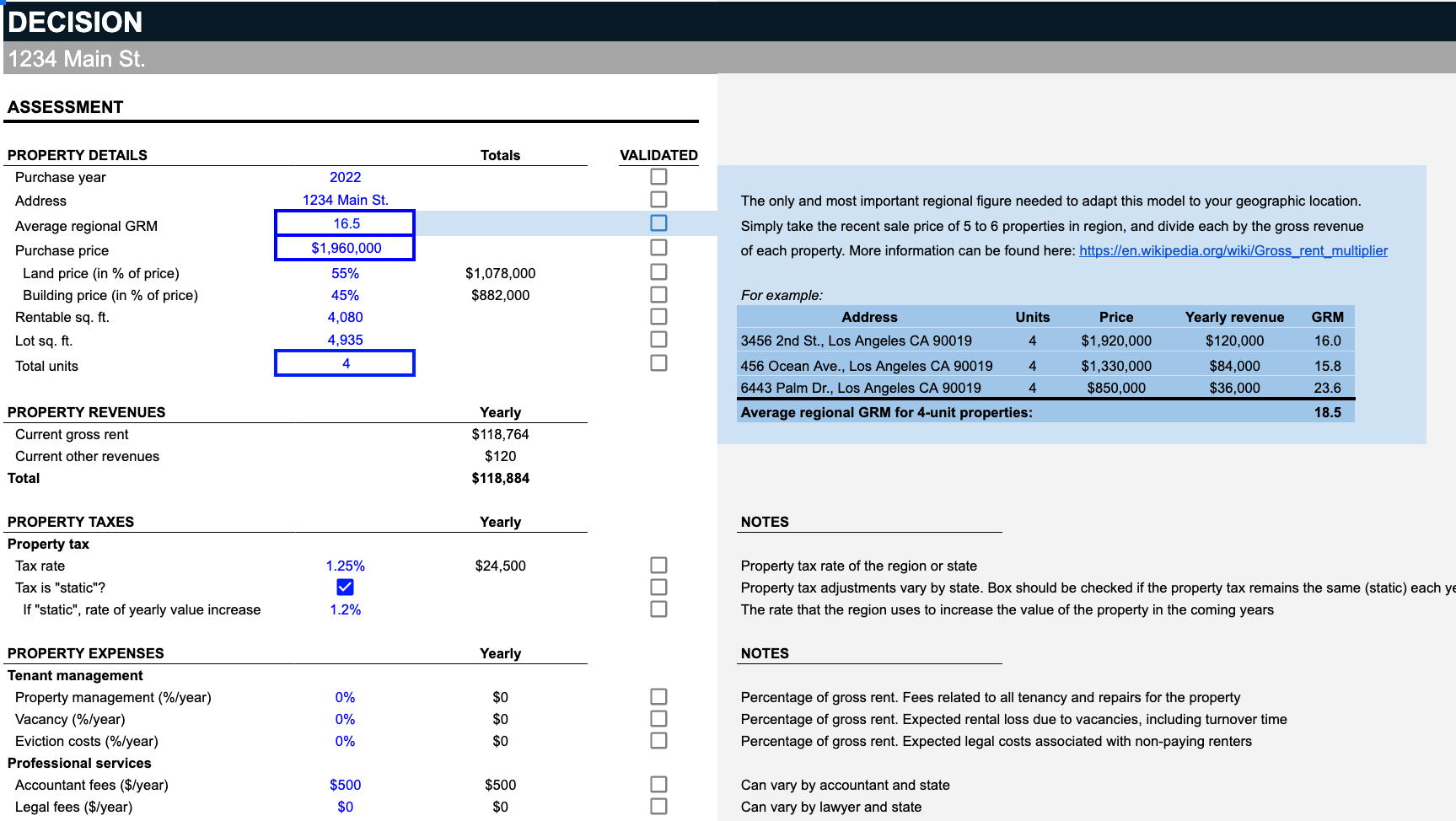The height and width of the screenshot is (821, 1456).
Task: Uncheck the Tax is "static" checkbox
Action: pos(345,587)
